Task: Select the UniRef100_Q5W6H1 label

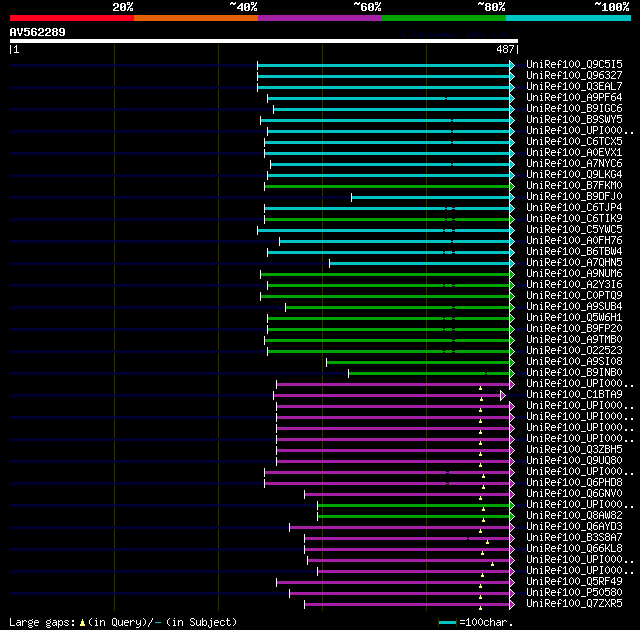Action: coord(574,318)
